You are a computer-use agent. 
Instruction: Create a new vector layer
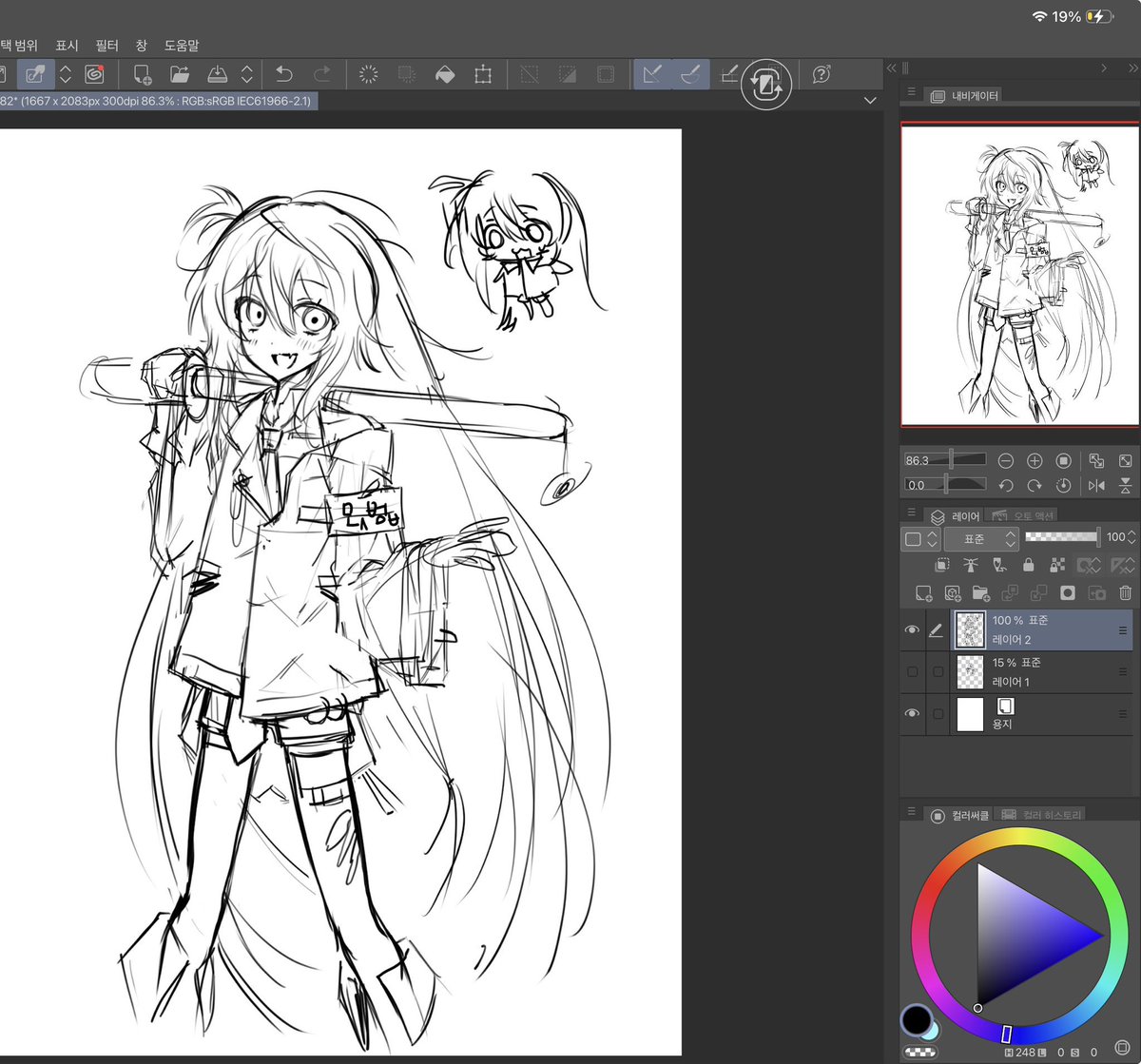[x=953, y=593]
